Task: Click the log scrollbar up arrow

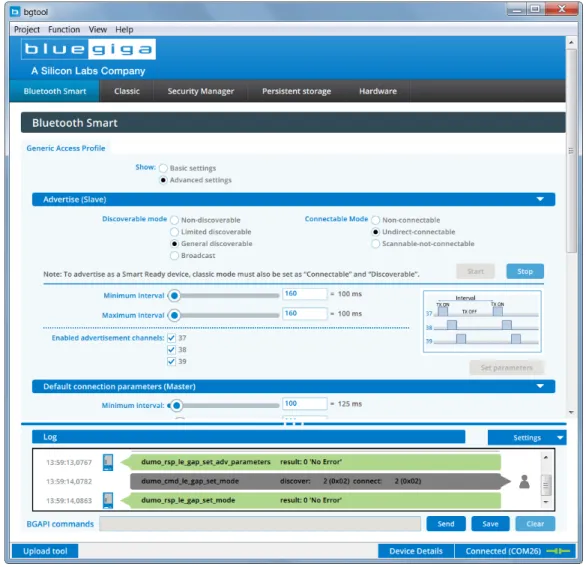Action: pos(546,457)
